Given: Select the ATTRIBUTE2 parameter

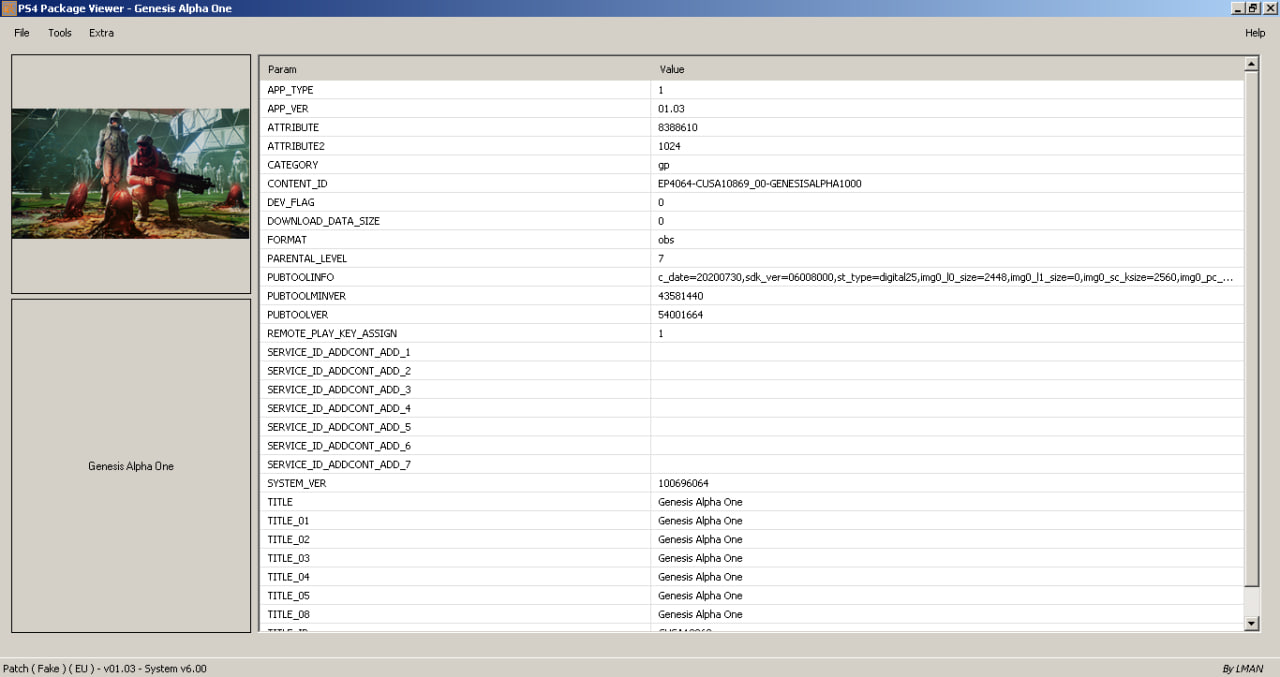Looking at the screenshot, I should [296, 146].
